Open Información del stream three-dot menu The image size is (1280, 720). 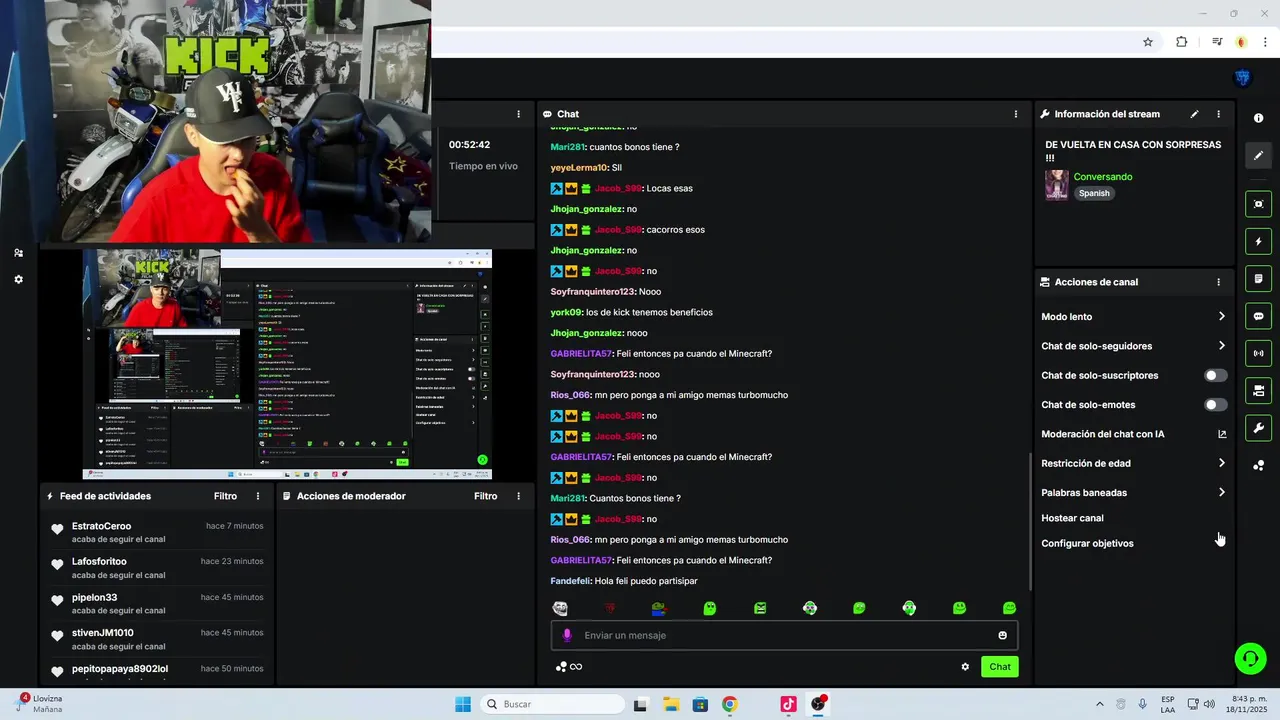pos(1218,114)
